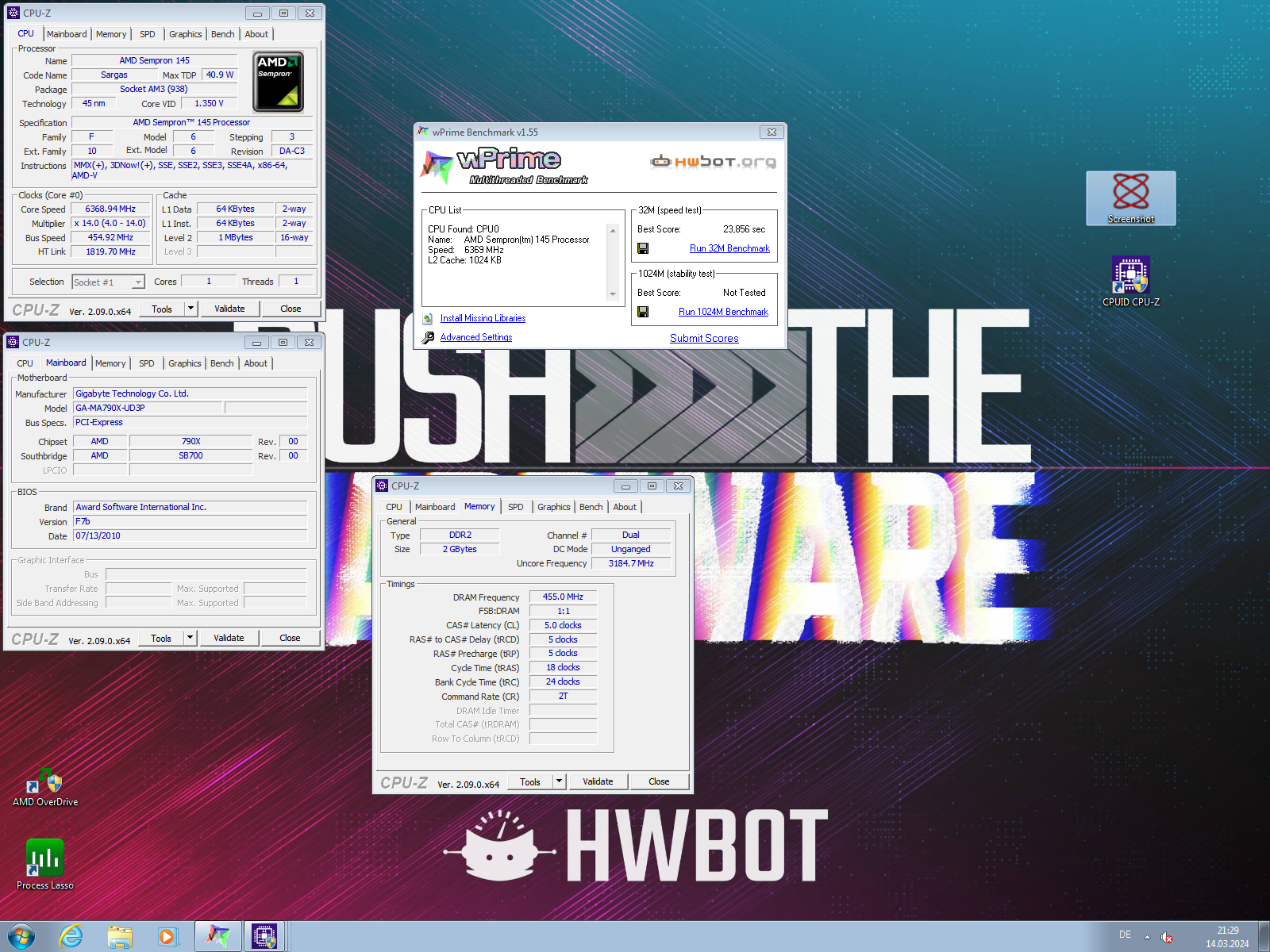
Task: Expand Tools dropdown arrow in the Mainboard window
Action: pos(190,638)
